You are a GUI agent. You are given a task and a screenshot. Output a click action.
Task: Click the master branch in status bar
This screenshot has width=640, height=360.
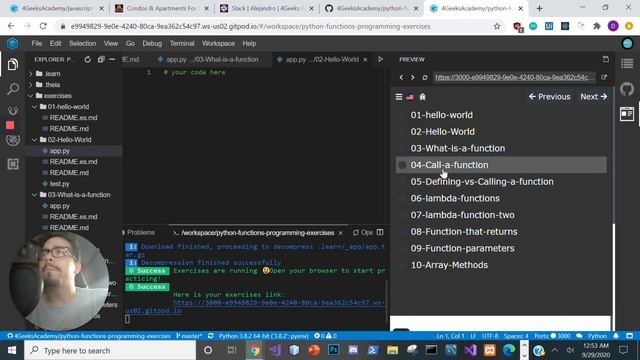pyautogui.click(x=189, y=336)
